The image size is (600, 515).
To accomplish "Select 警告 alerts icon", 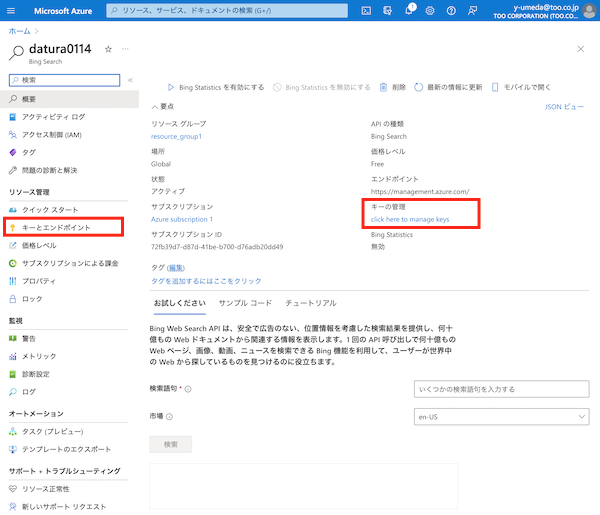I will [13, 338].
